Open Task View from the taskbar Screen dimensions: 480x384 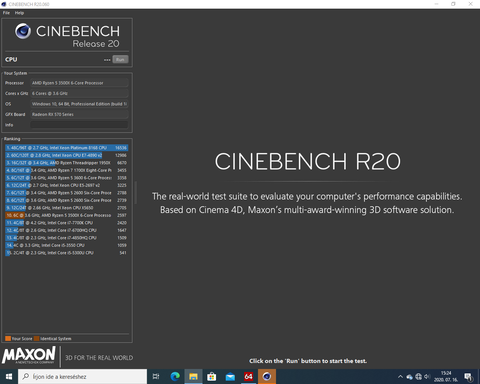(156, 377)
